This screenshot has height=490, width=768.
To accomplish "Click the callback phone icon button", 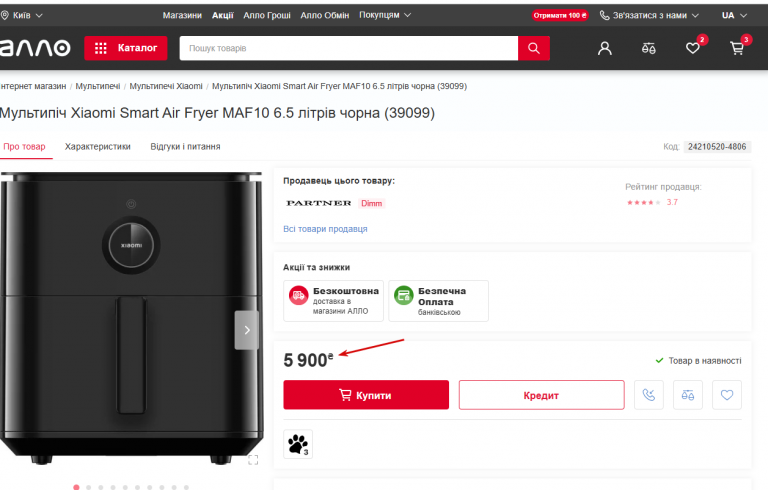I will [648, 394].
